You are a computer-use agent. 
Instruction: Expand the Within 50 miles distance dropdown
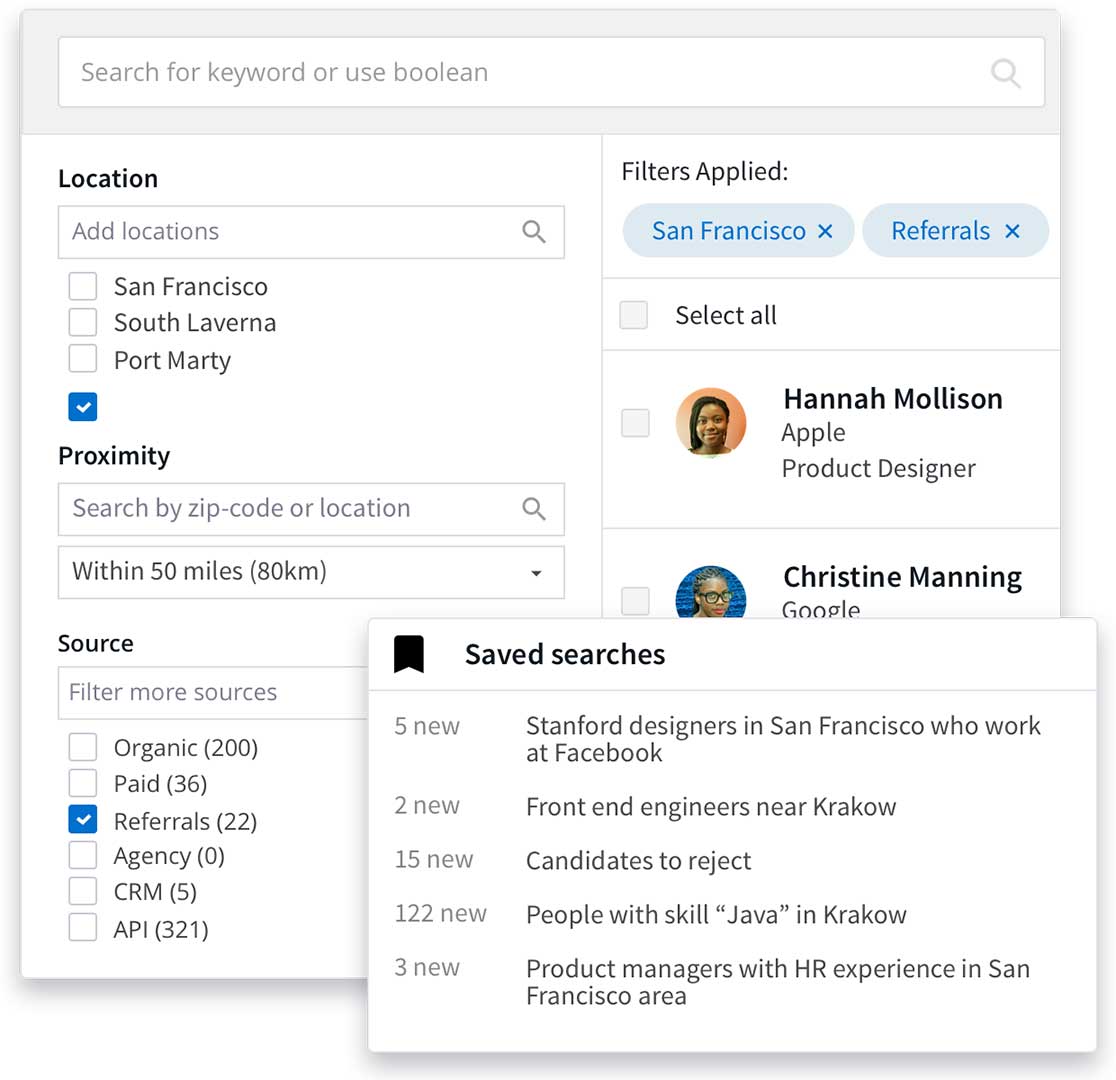pos(311,572)
